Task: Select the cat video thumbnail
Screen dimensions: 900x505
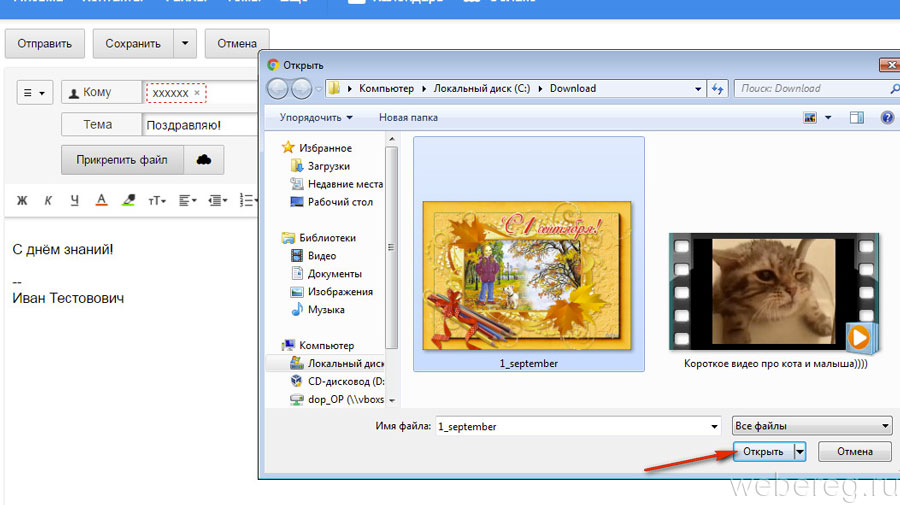Action: [x=774, y=292]
